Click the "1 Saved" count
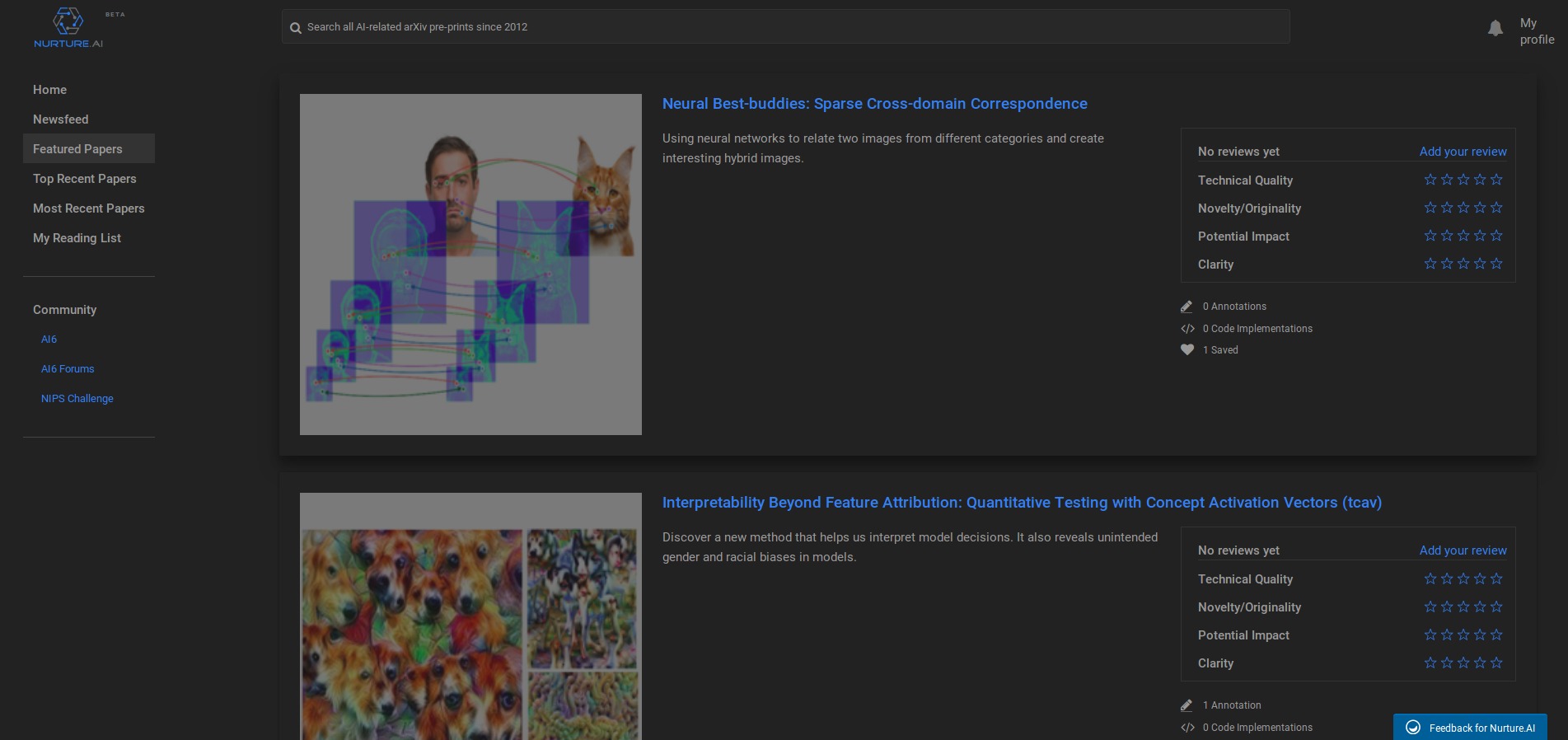 coord(1220,350)
